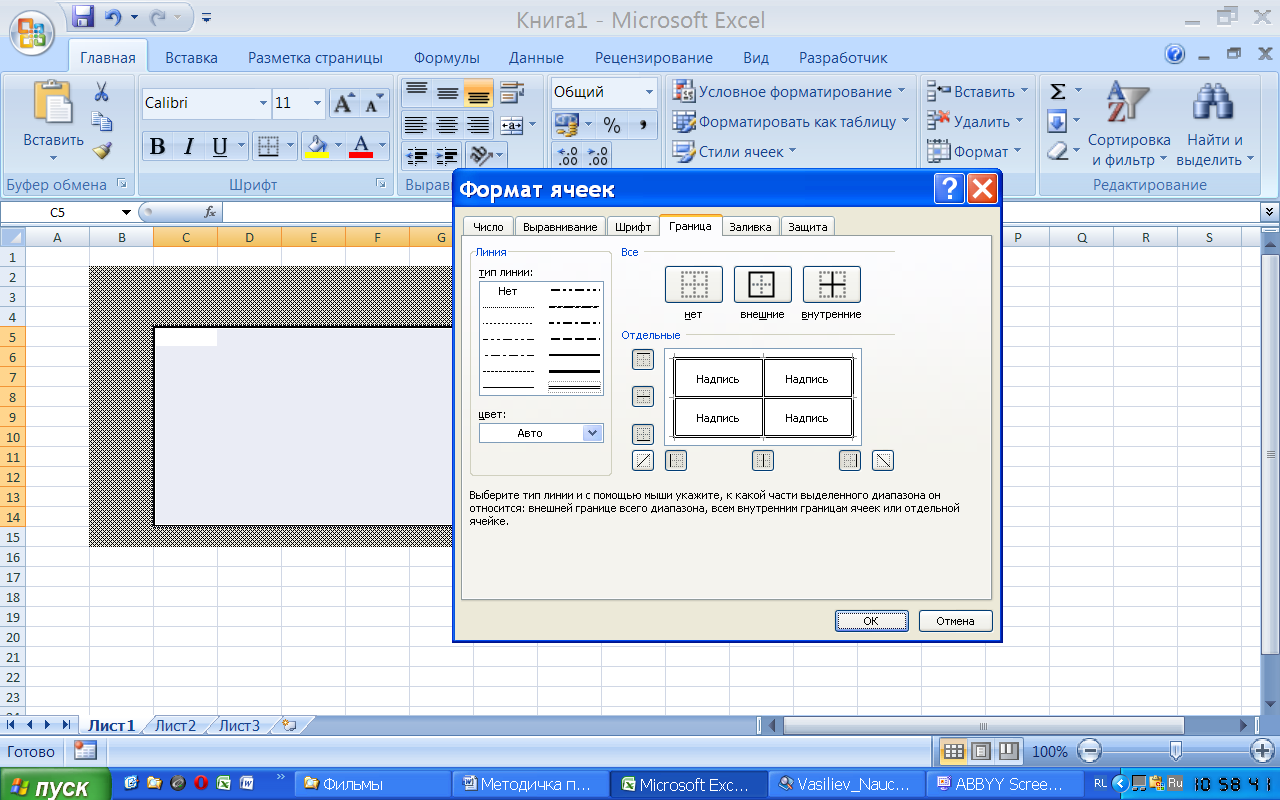Click the Increase Indent icon

click(x=447, y=156)
